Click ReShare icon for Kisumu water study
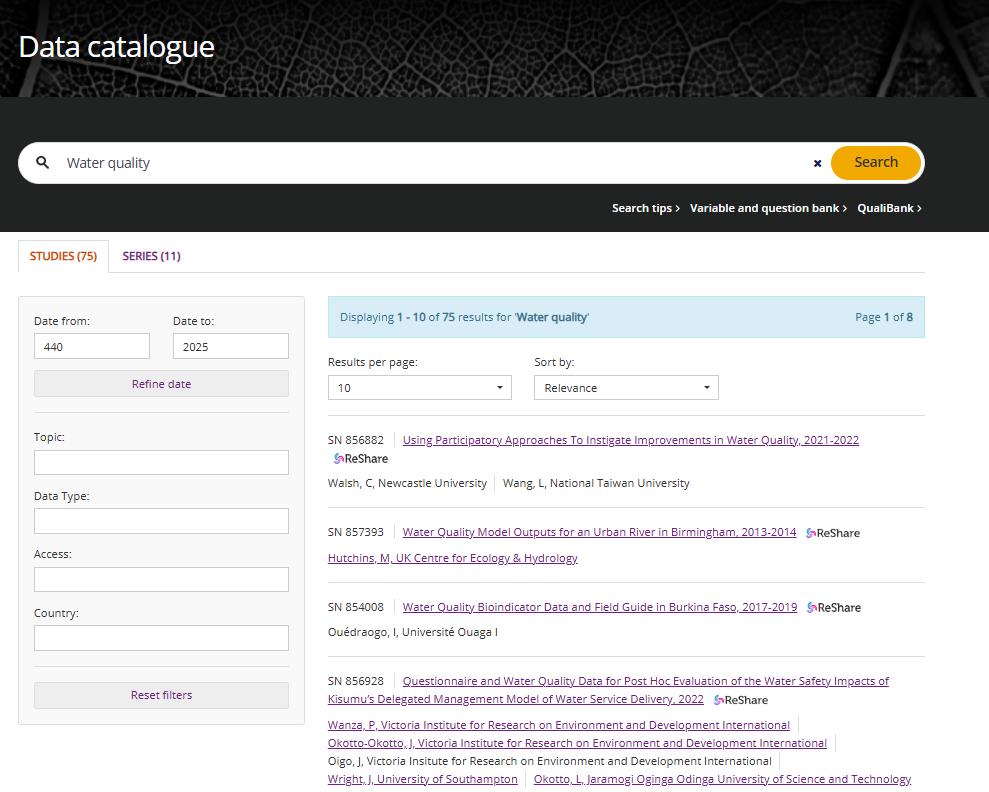The width and height of the screenshot is (989, 792). point(741,700)
